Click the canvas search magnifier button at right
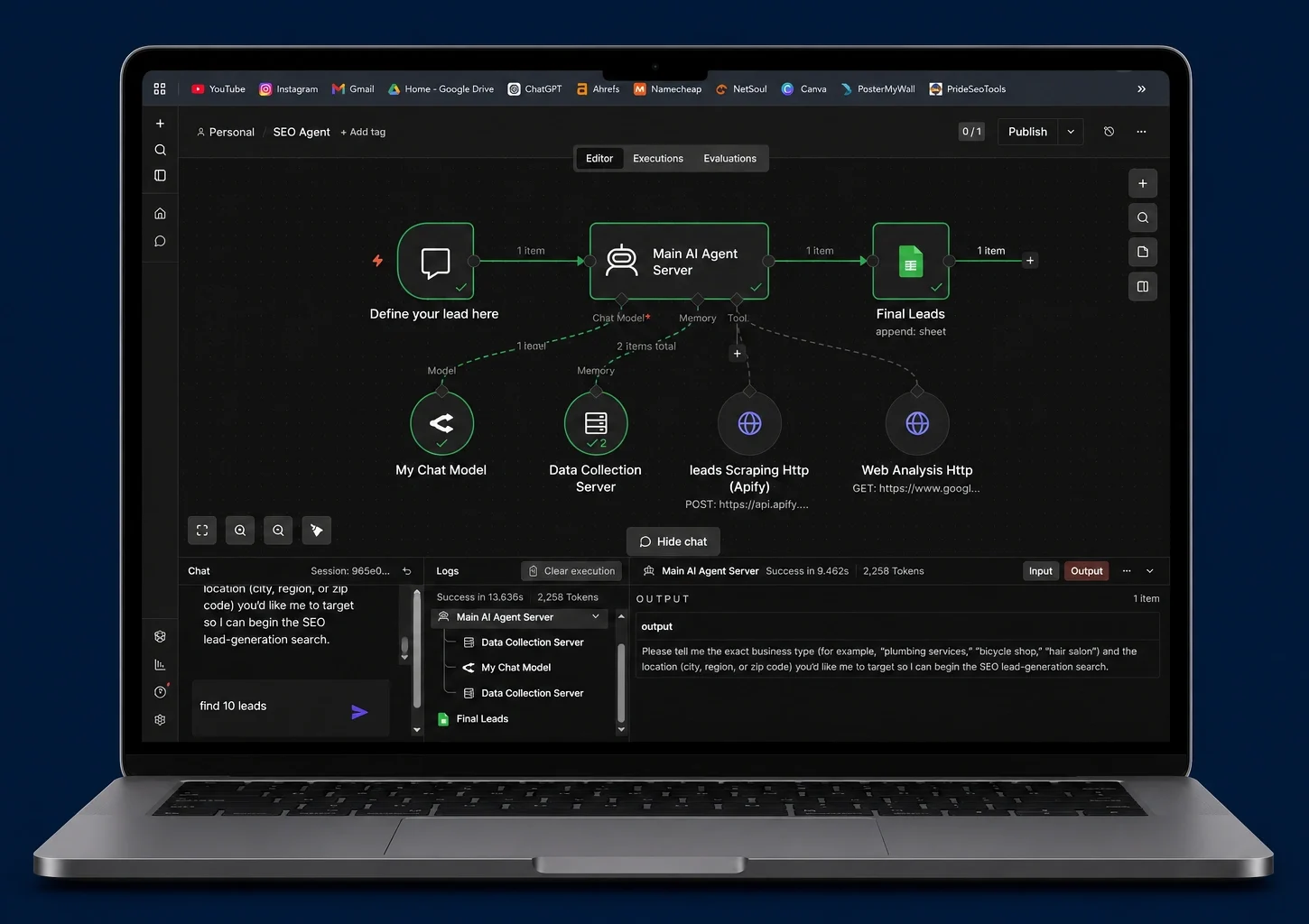The width and height of the screenshot is (1309, 924). click(1143, 217)
